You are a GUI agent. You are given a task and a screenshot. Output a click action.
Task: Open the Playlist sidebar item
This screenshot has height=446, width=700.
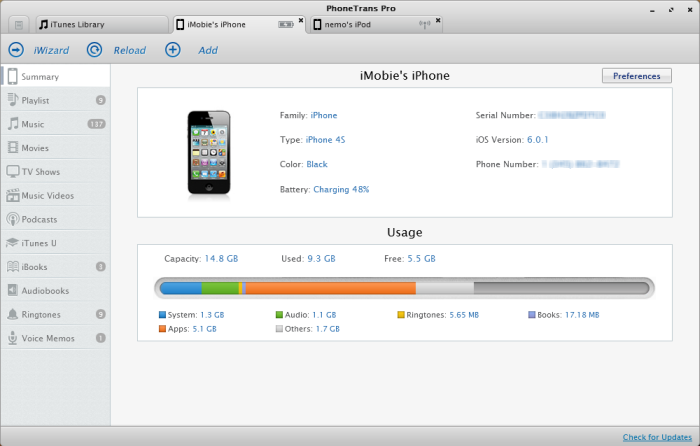pyautogui.click(x=56, y=100)
